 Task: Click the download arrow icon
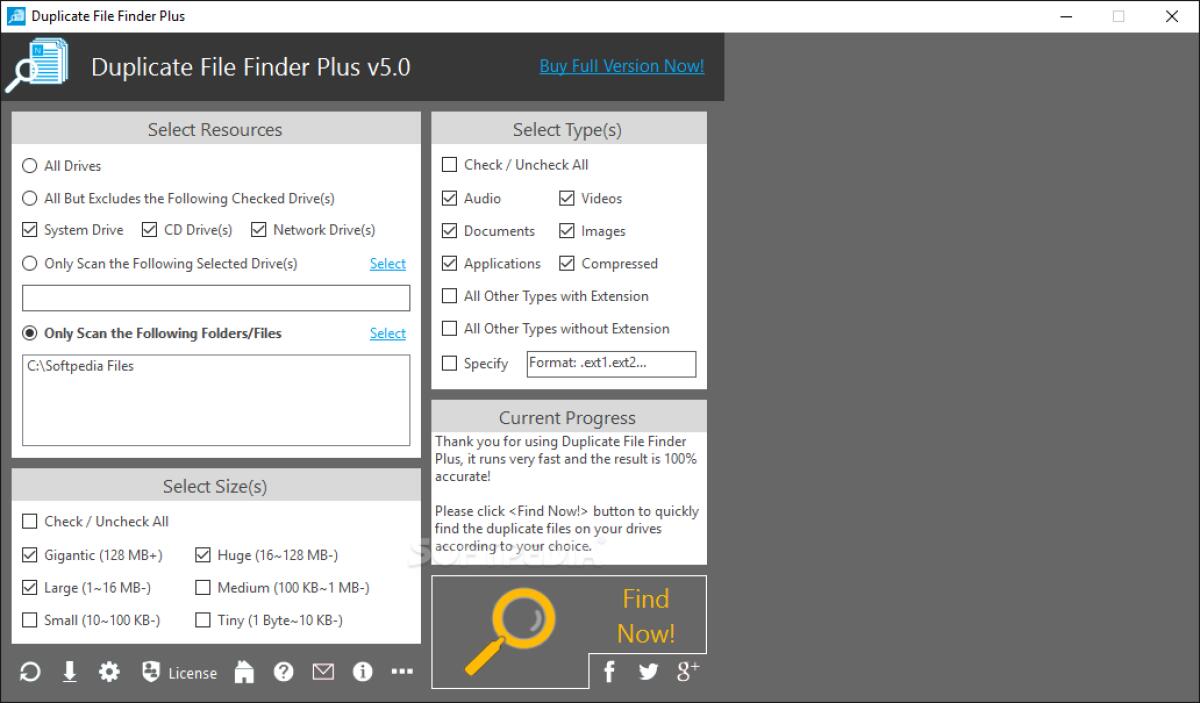[70, 672]
